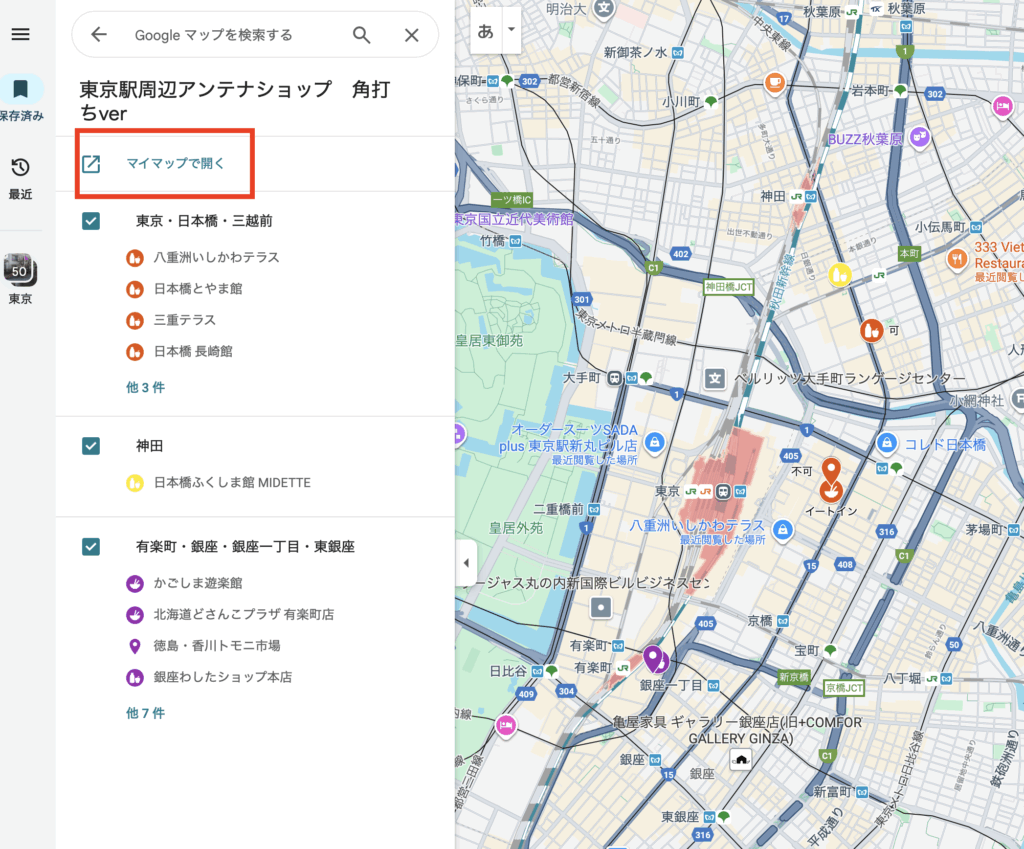Screen dimensions: 1024x849
Task: Select 八重洲いしかわテラス in the list
Action: 216,258
